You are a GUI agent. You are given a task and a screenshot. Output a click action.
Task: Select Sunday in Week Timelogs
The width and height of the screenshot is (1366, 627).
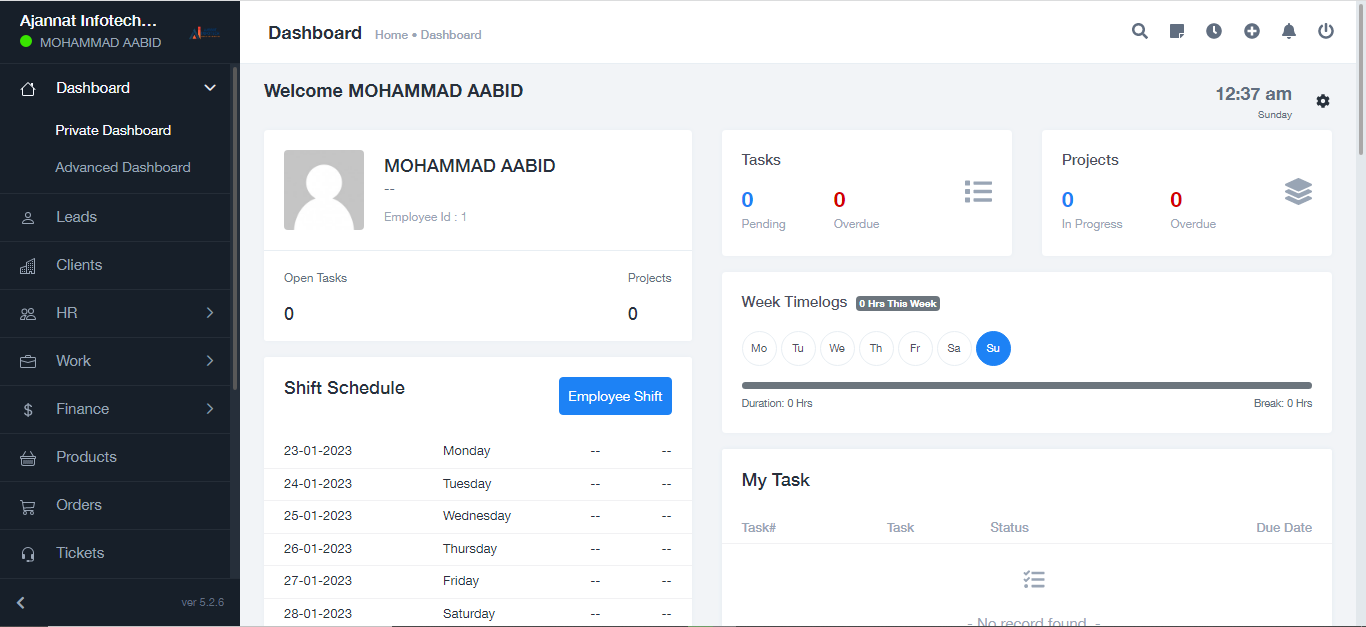pos(993,348)
